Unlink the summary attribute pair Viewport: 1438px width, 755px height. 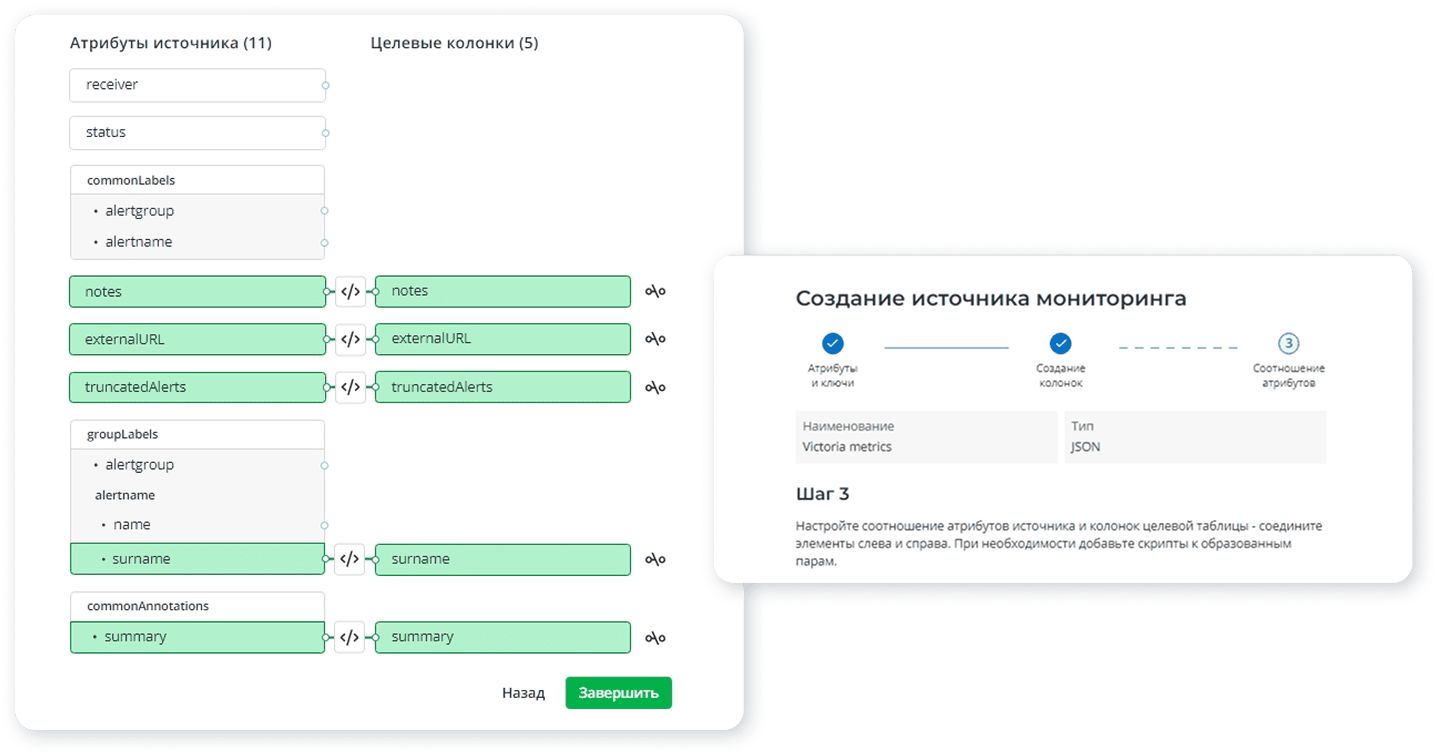(655, 637)
